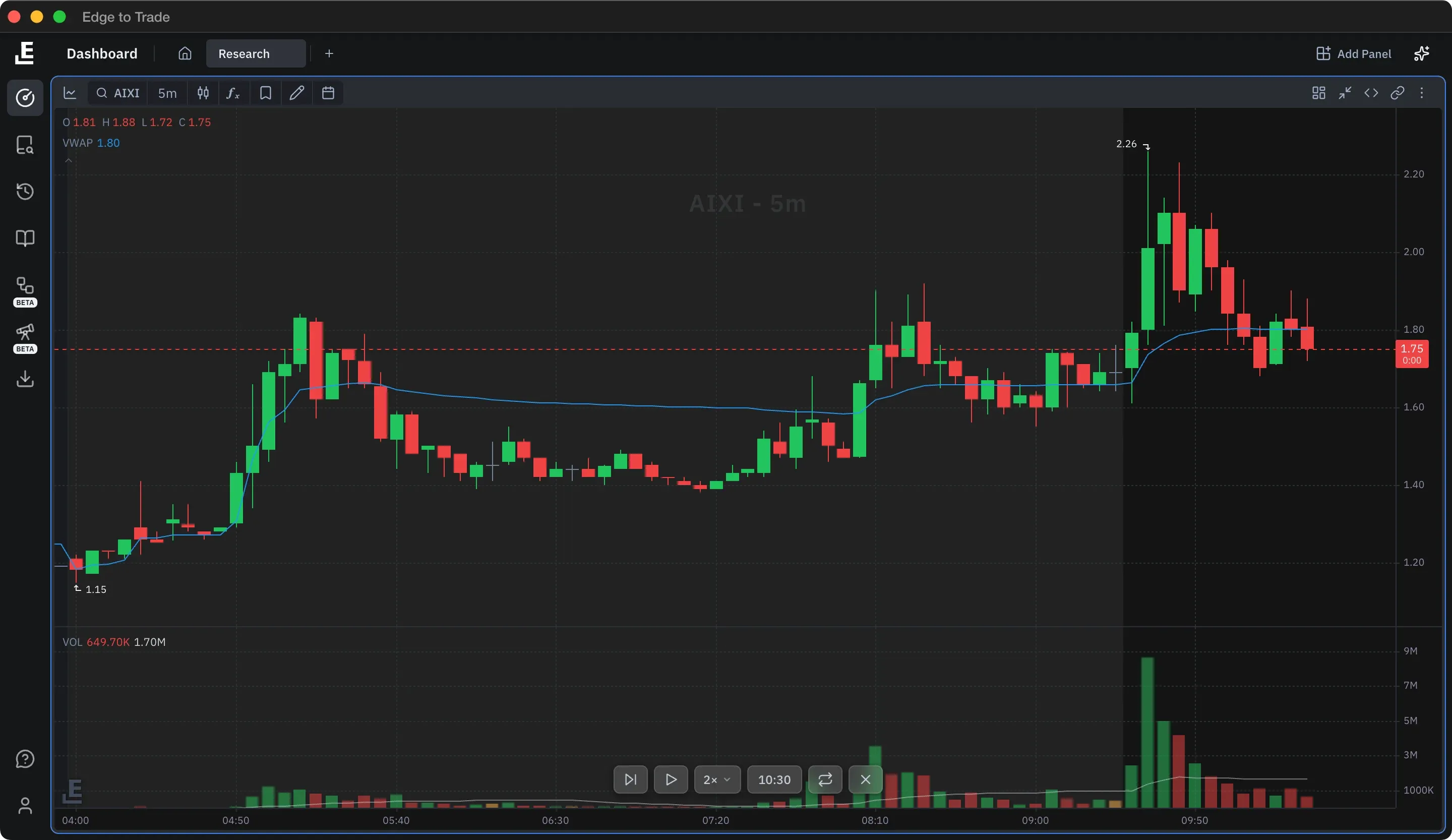Click Add Panel button

click(x=1354, y=53)
